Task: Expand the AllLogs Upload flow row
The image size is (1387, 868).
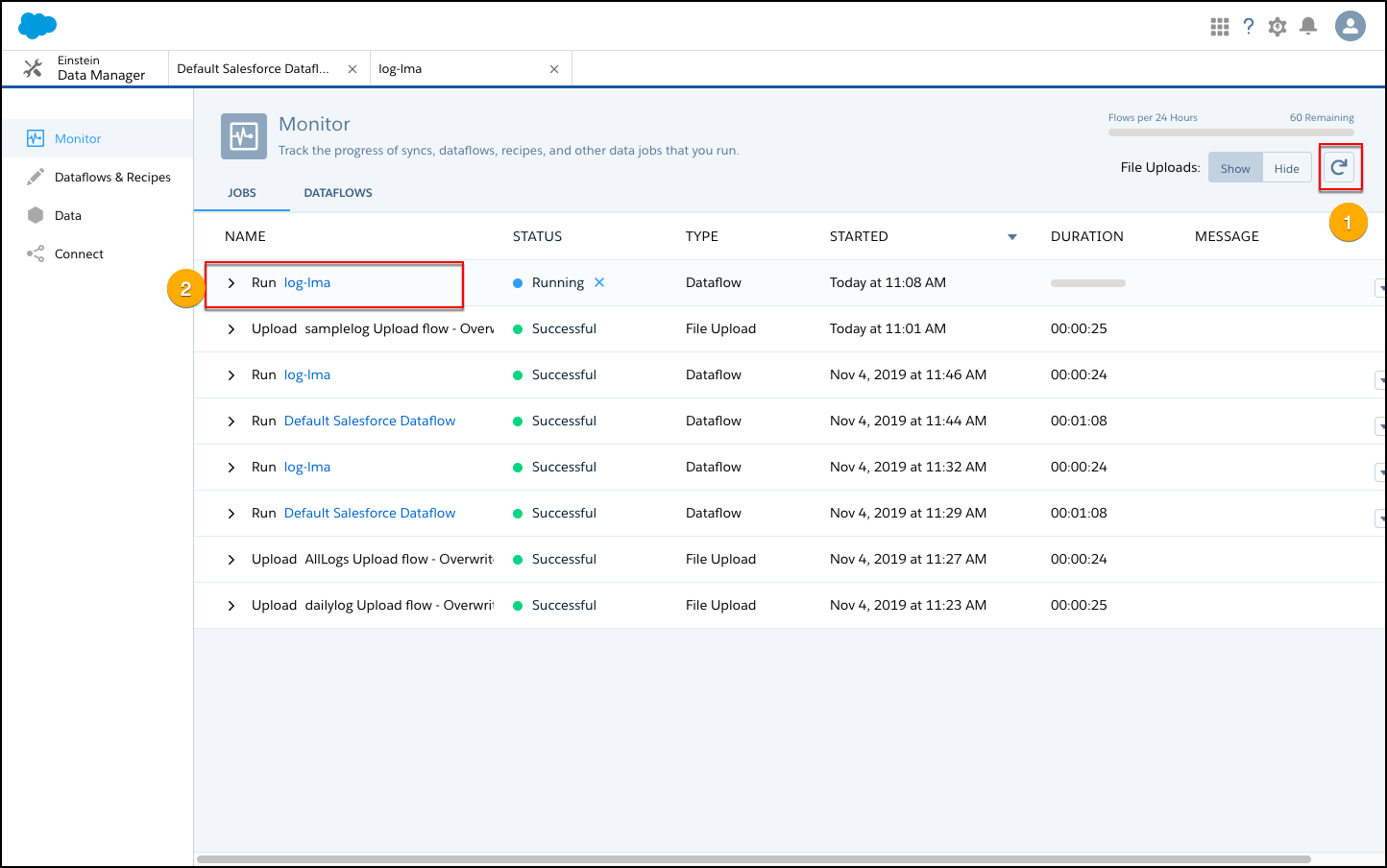Action: click(231, 560)
